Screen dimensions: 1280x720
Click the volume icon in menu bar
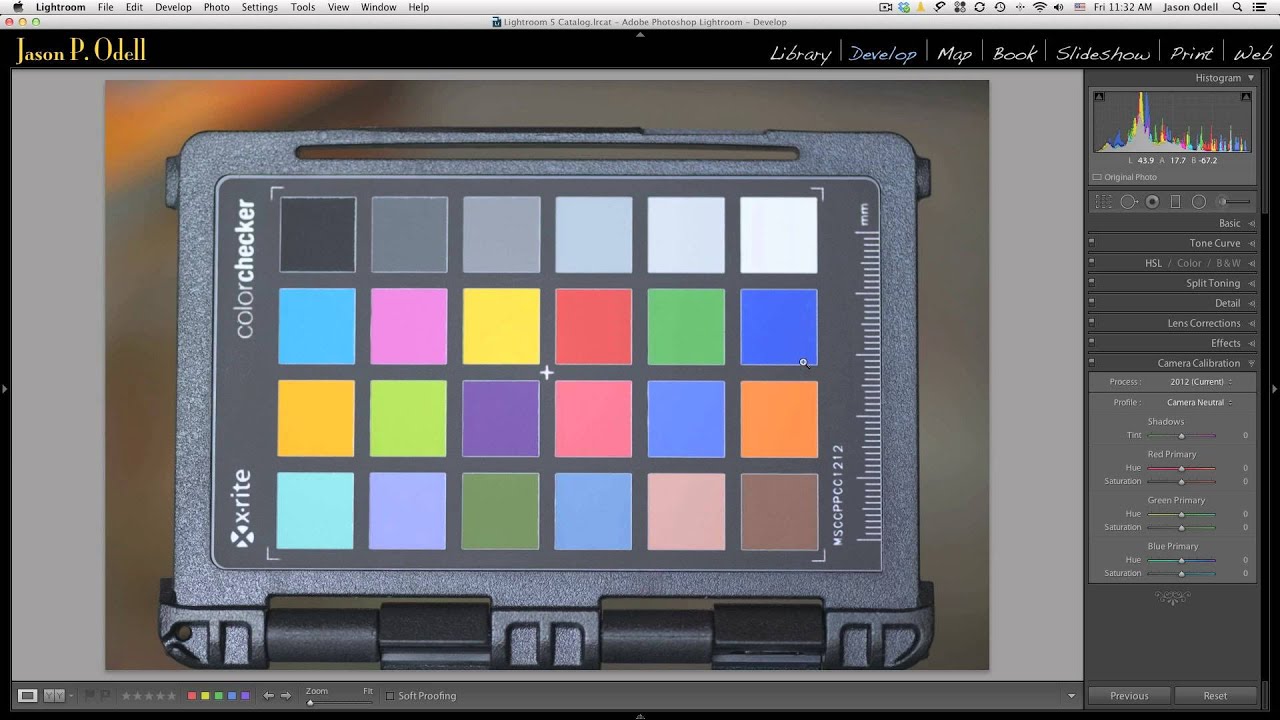click(1058, 7)
